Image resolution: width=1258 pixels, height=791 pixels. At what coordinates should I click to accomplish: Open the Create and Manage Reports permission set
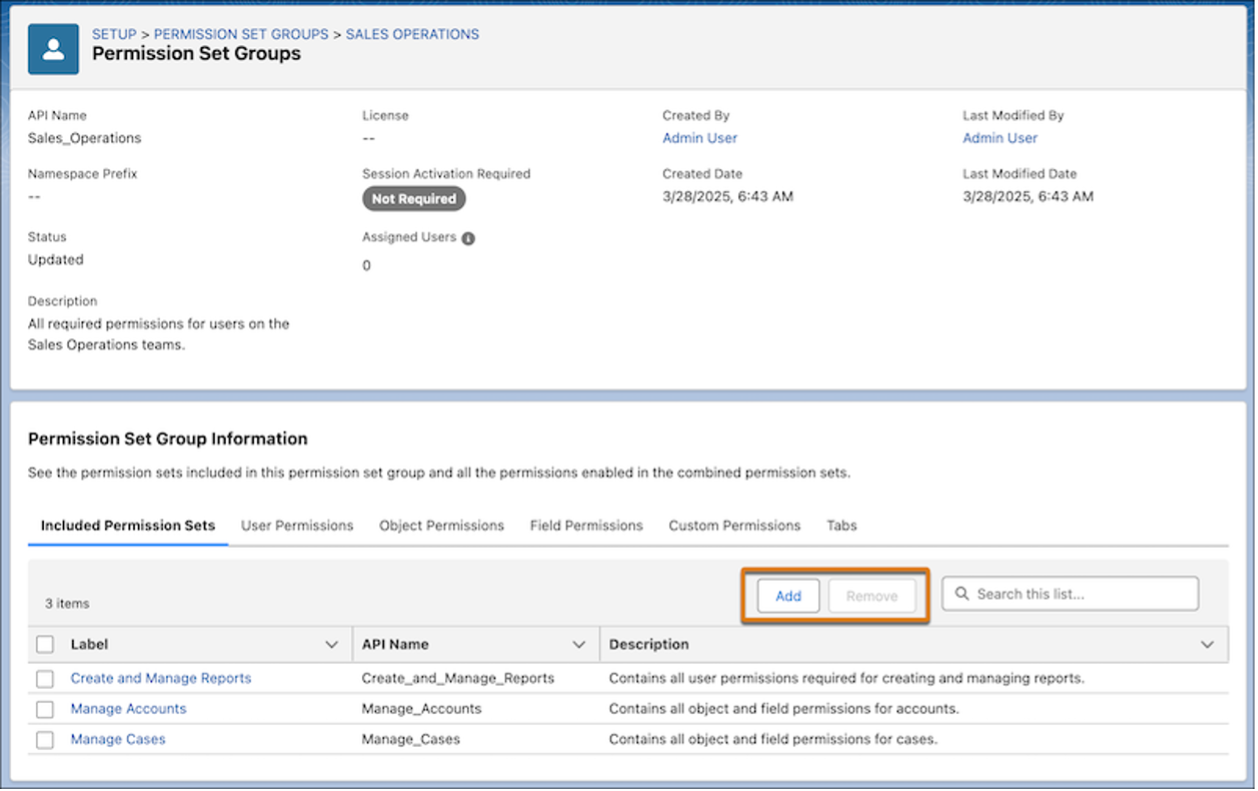click(x=161, y=678)
